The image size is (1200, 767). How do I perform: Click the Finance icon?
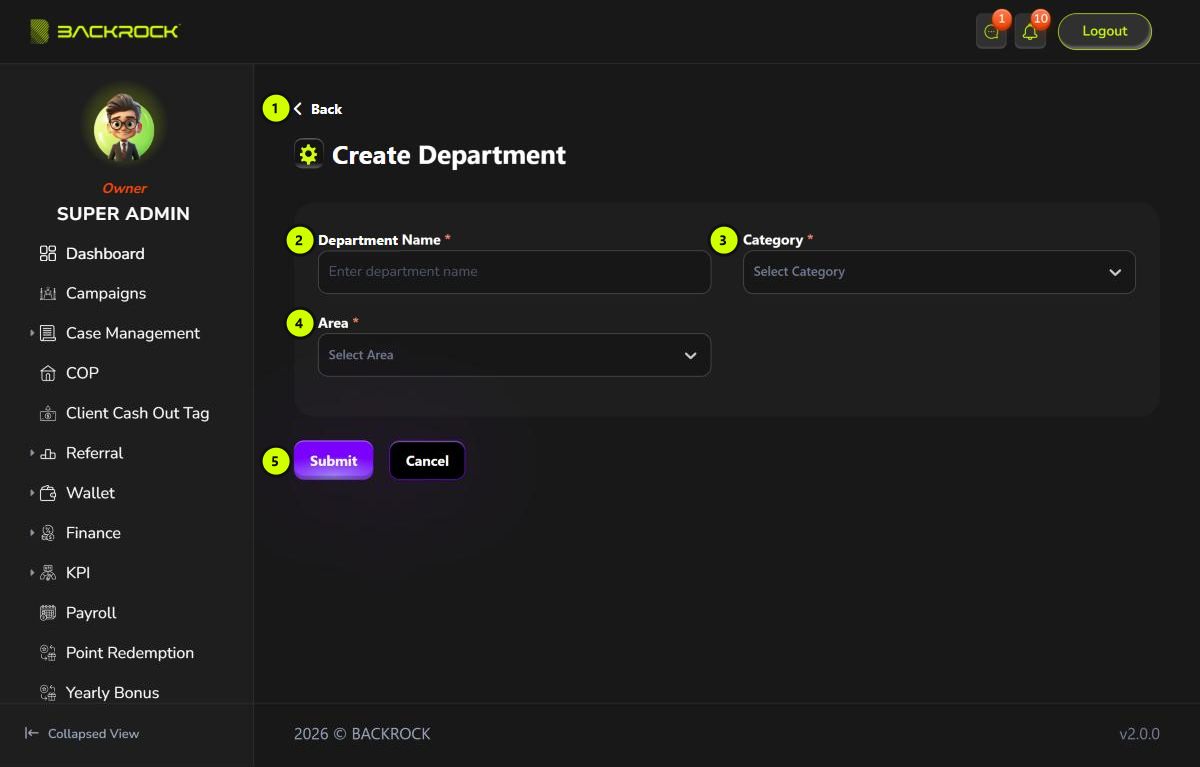click(48, 534)
